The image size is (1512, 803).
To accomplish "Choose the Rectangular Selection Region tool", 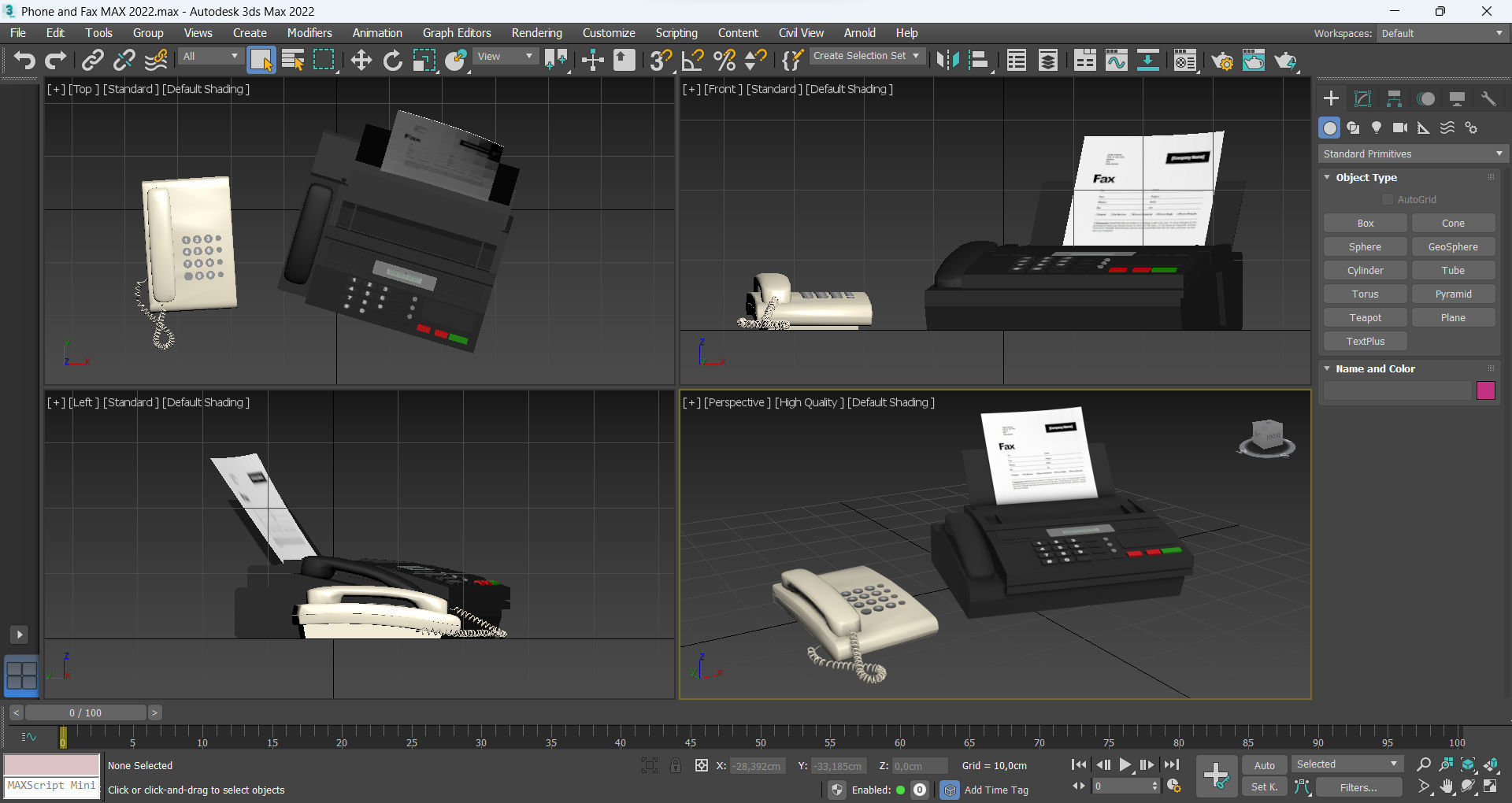I will tap(324, 60).
